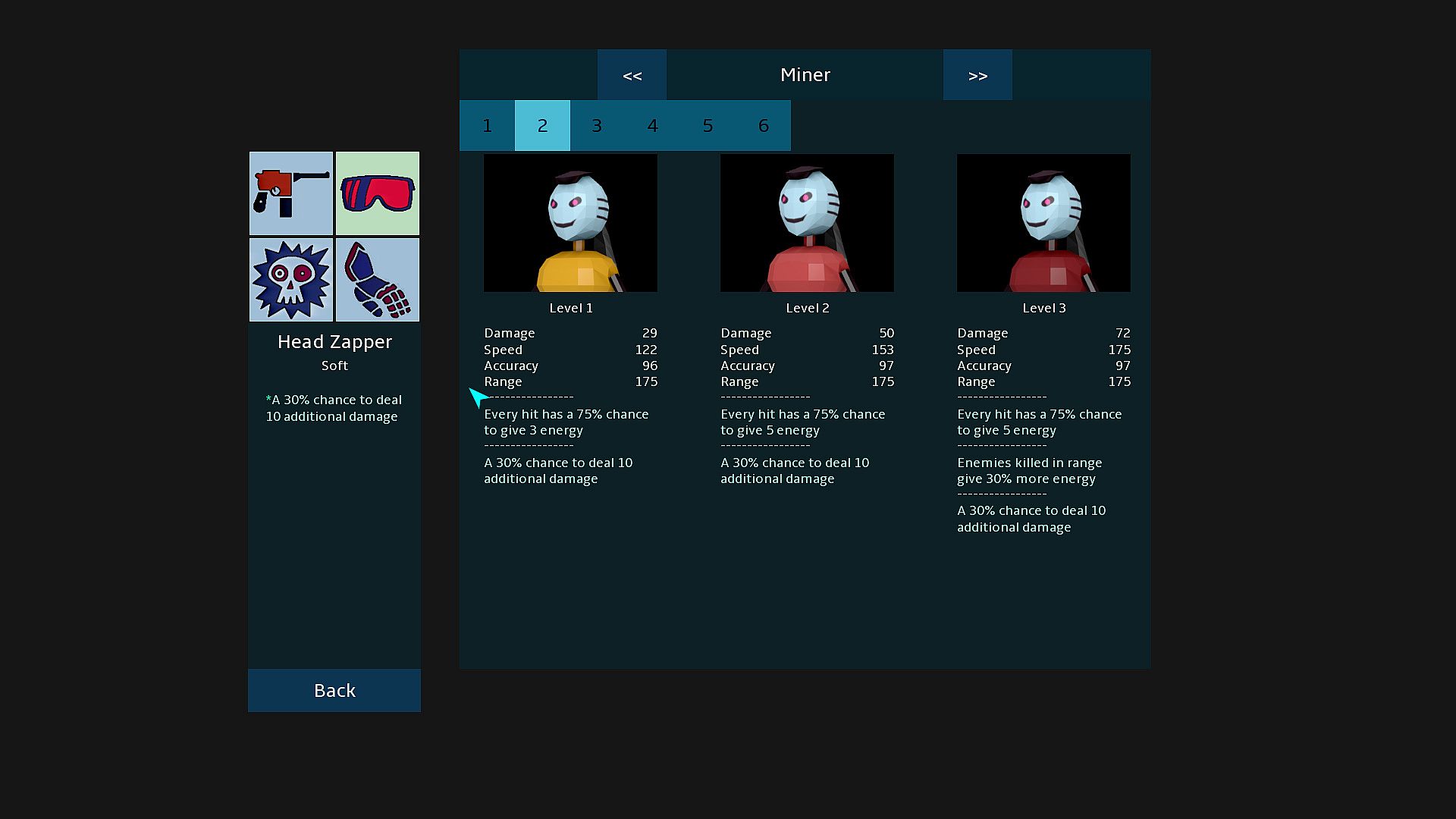Click the Level 3 label text
Image resolution: width=1456 pixels, height=819 pixels.
click(1043, 308)
